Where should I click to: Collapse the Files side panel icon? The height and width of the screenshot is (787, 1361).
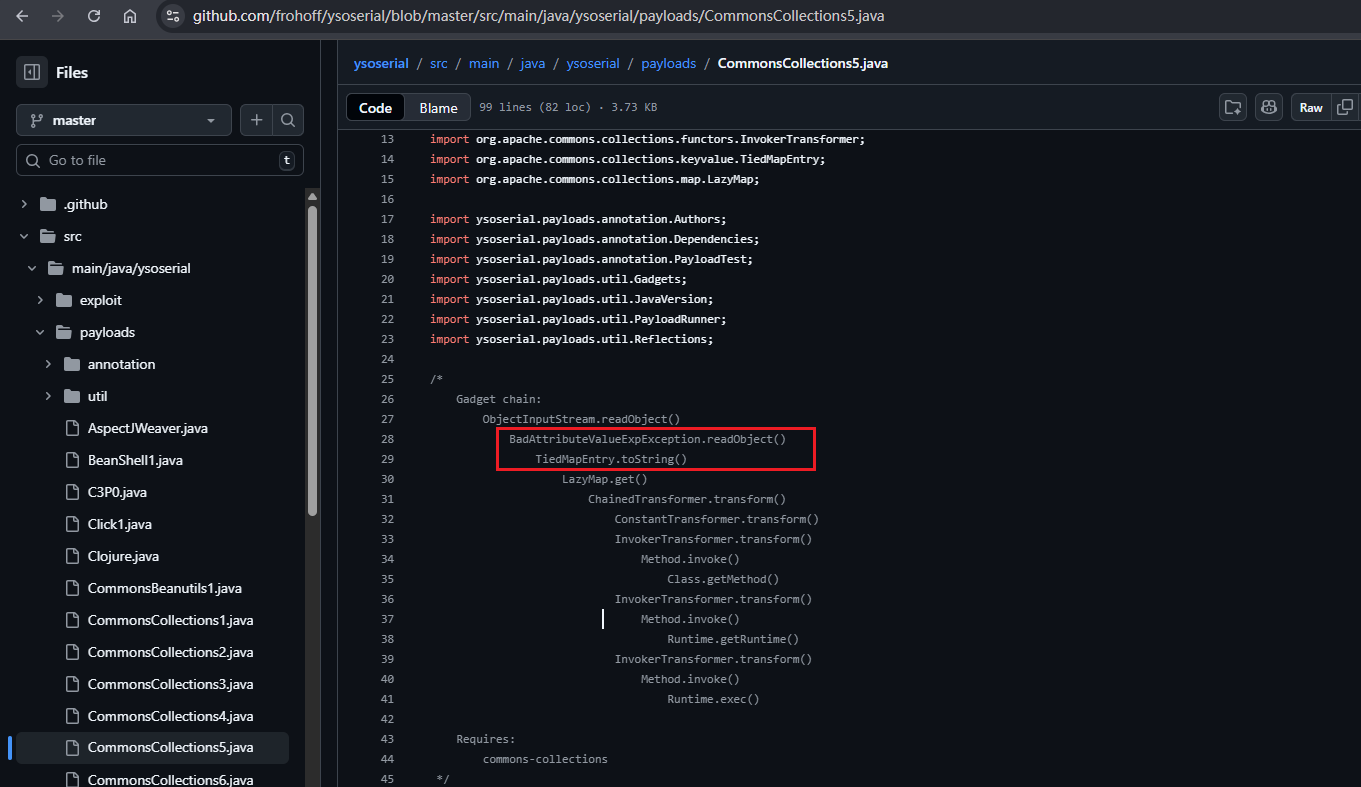pyautogui.click(x=32, y=72)
